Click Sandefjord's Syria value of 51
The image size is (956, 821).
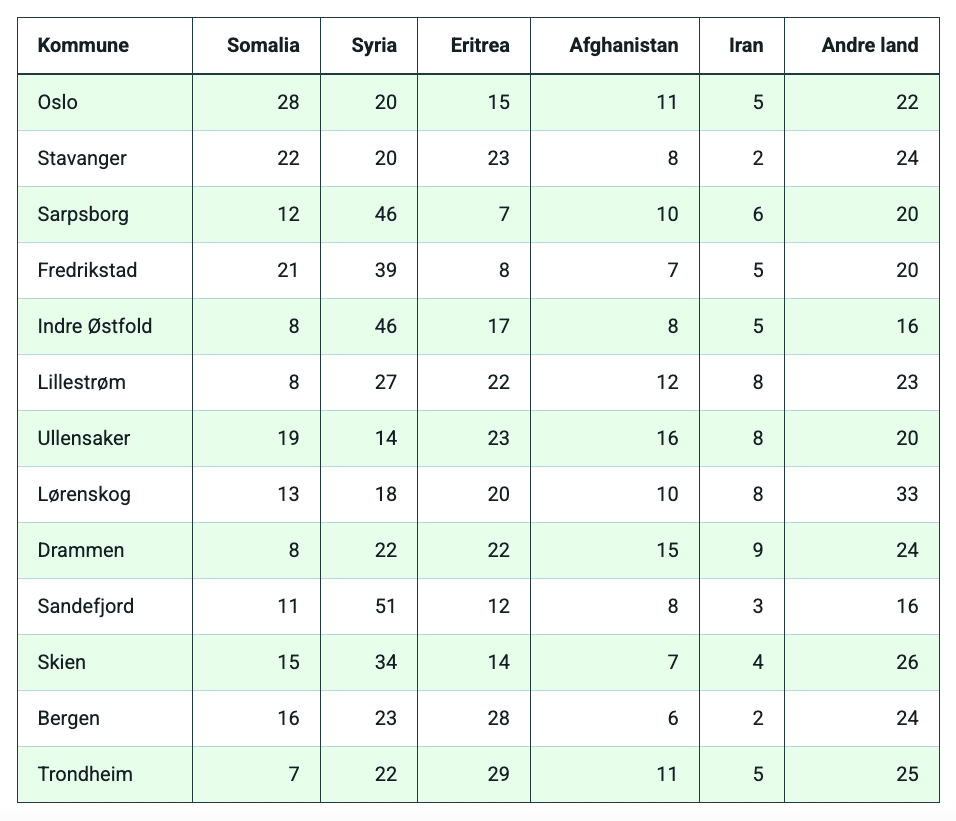click(x=385, y=606)
